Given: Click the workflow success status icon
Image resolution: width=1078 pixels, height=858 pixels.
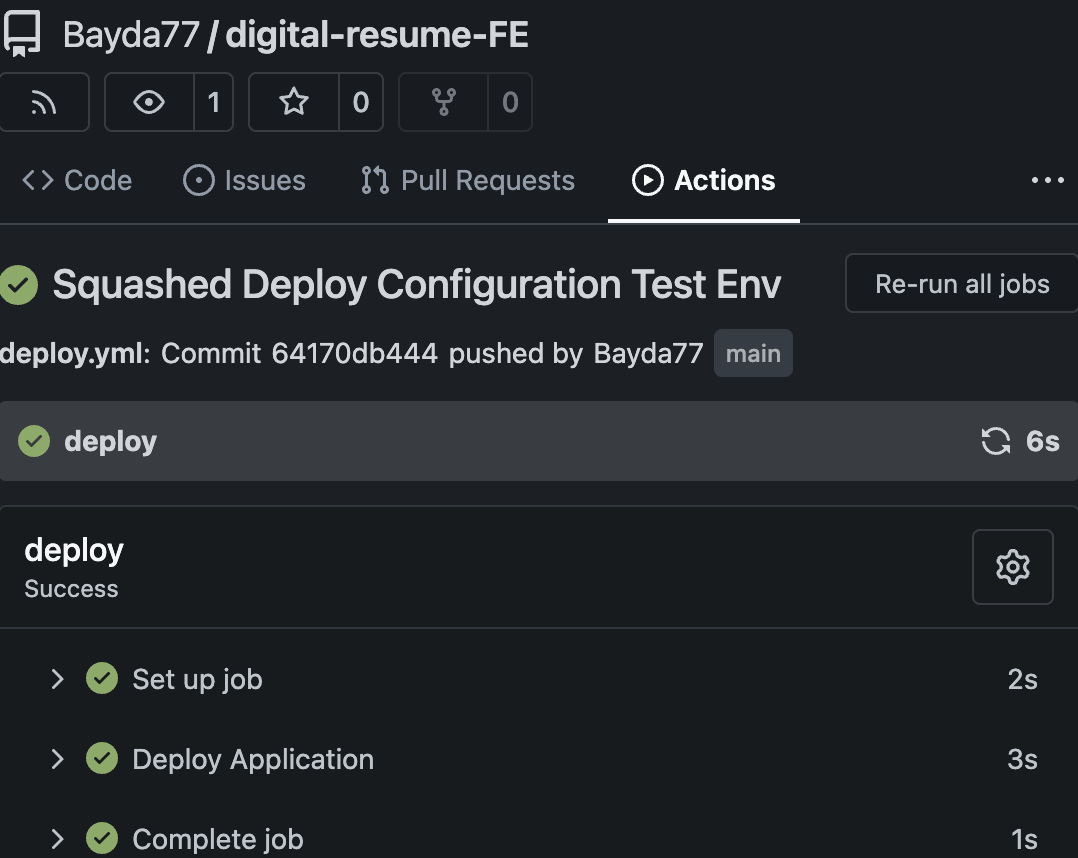Looking at the screenshot, I should 18,285.
